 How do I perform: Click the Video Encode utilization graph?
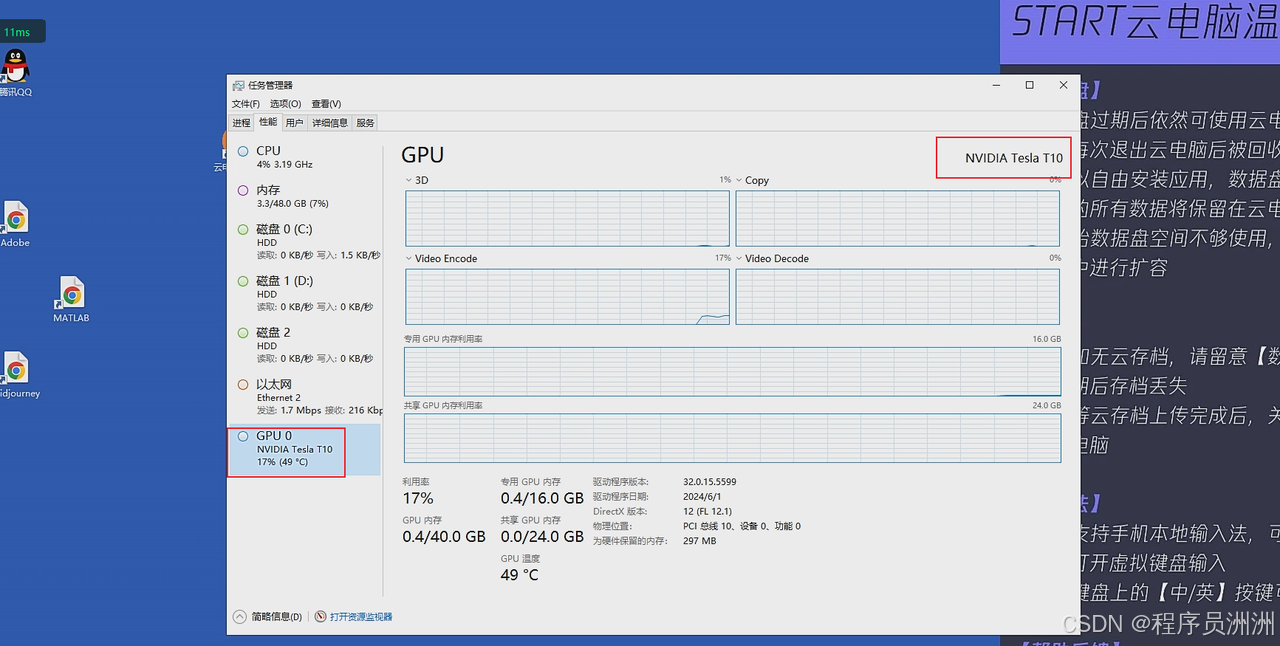(568, 296)
